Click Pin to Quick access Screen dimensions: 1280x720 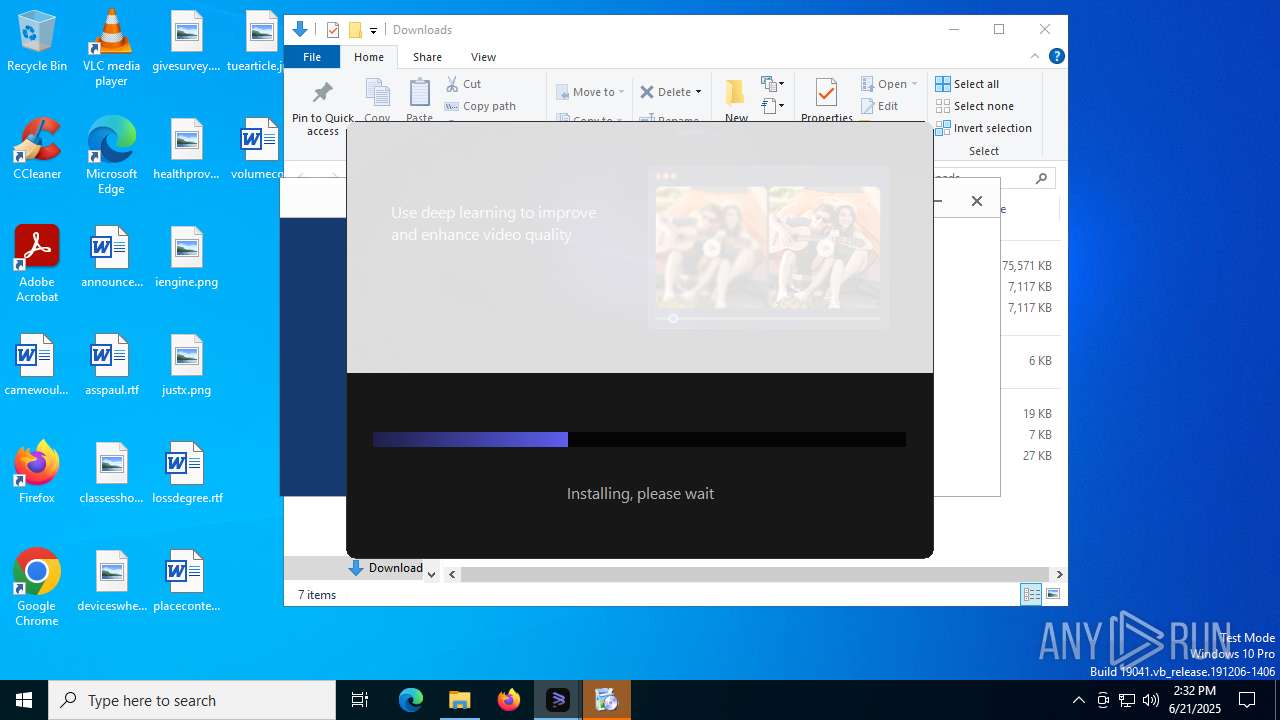[x=322, y=109]
